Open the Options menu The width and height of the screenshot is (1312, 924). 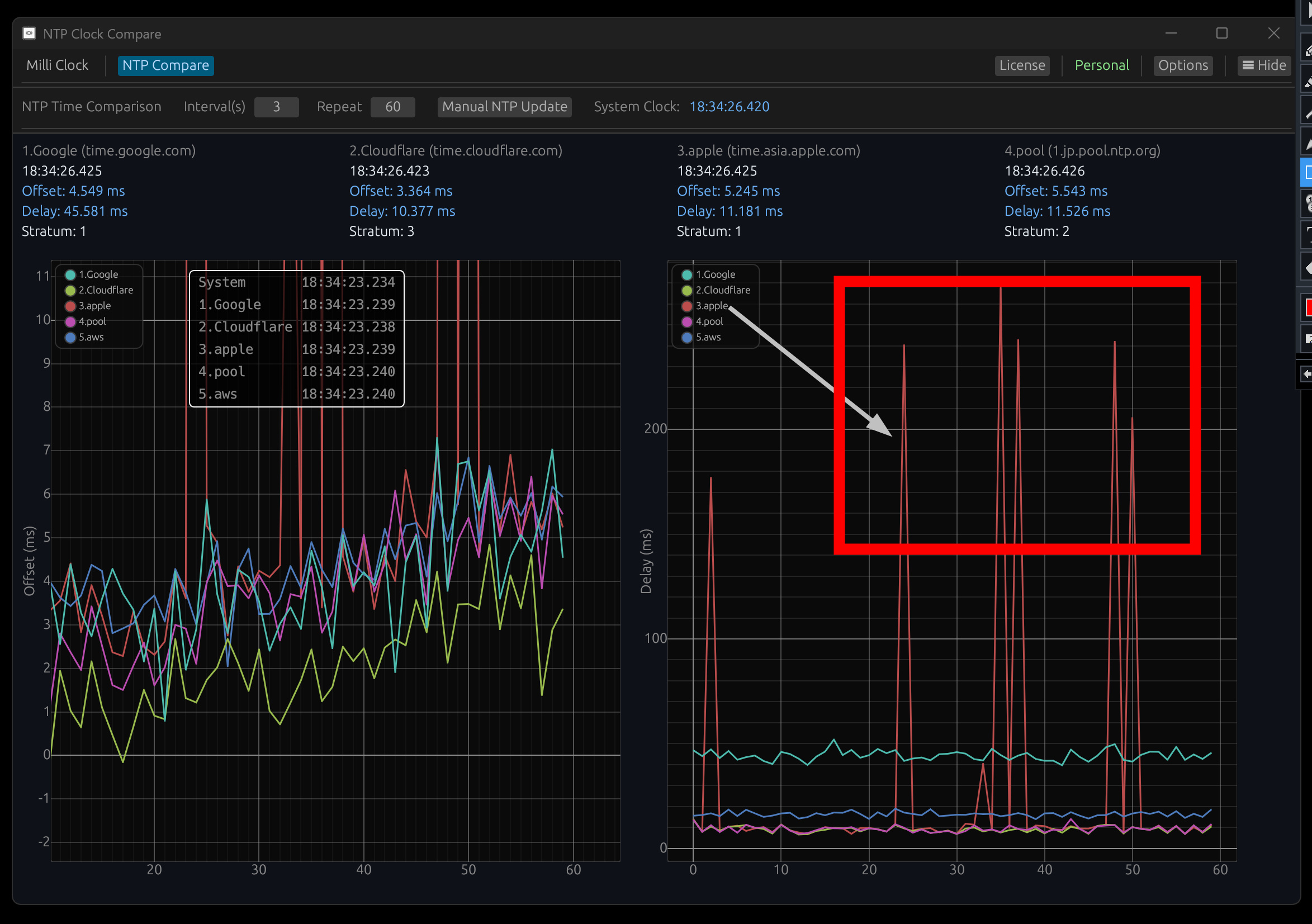[x=1183, y=65]
